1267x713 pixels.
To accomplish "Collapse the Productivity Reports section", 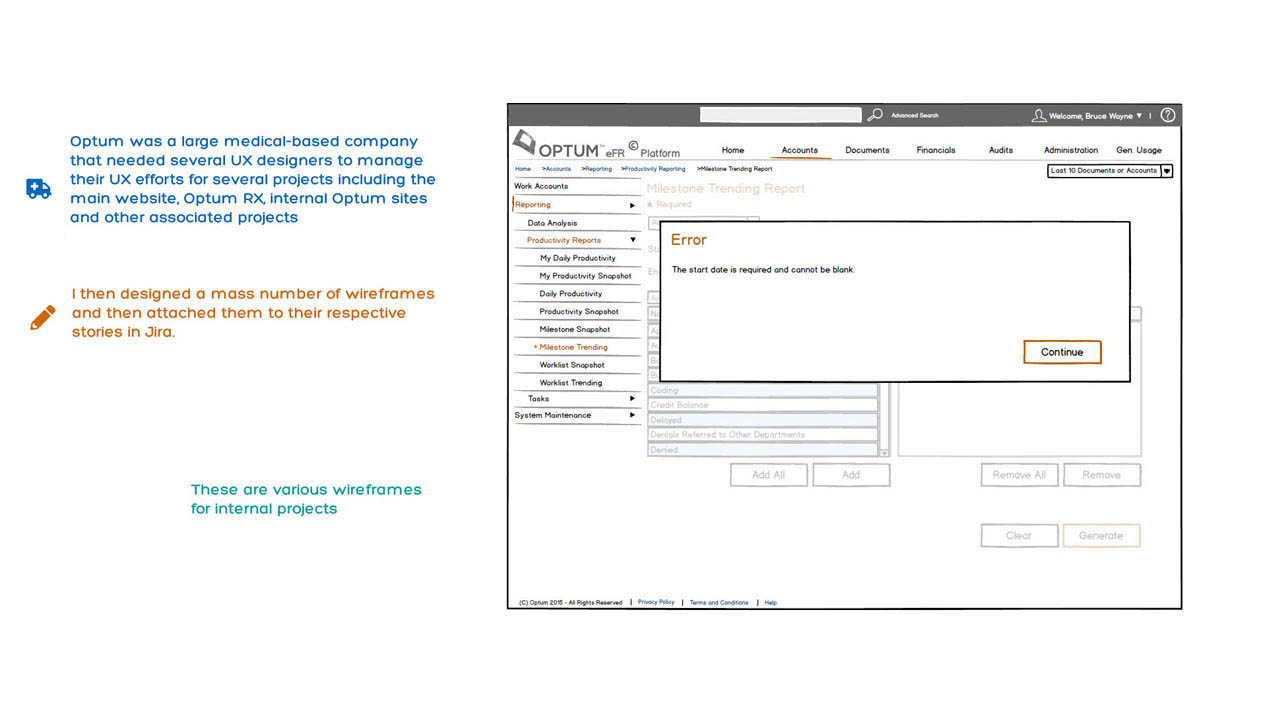I will pos(632,240).
